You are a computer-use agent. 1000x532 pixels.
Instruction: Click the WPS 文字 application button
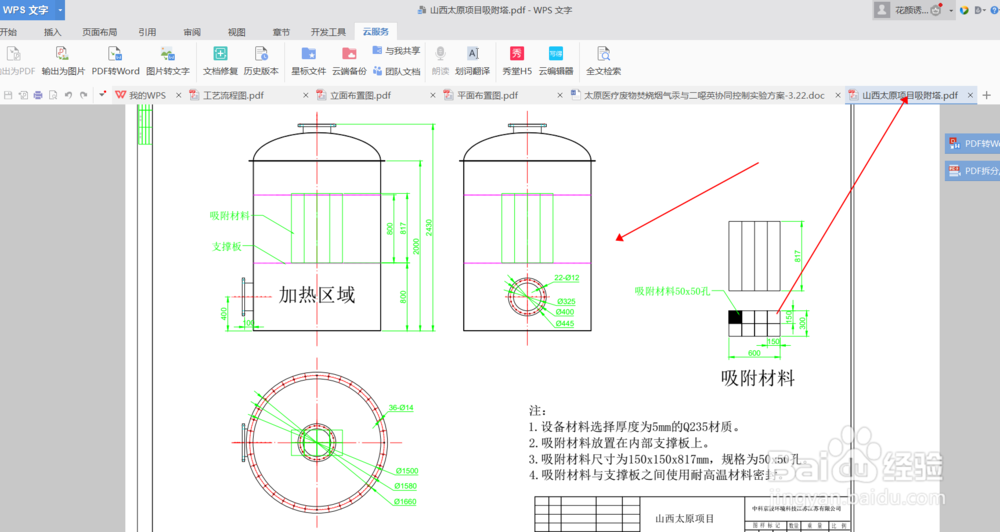(27, 10)
